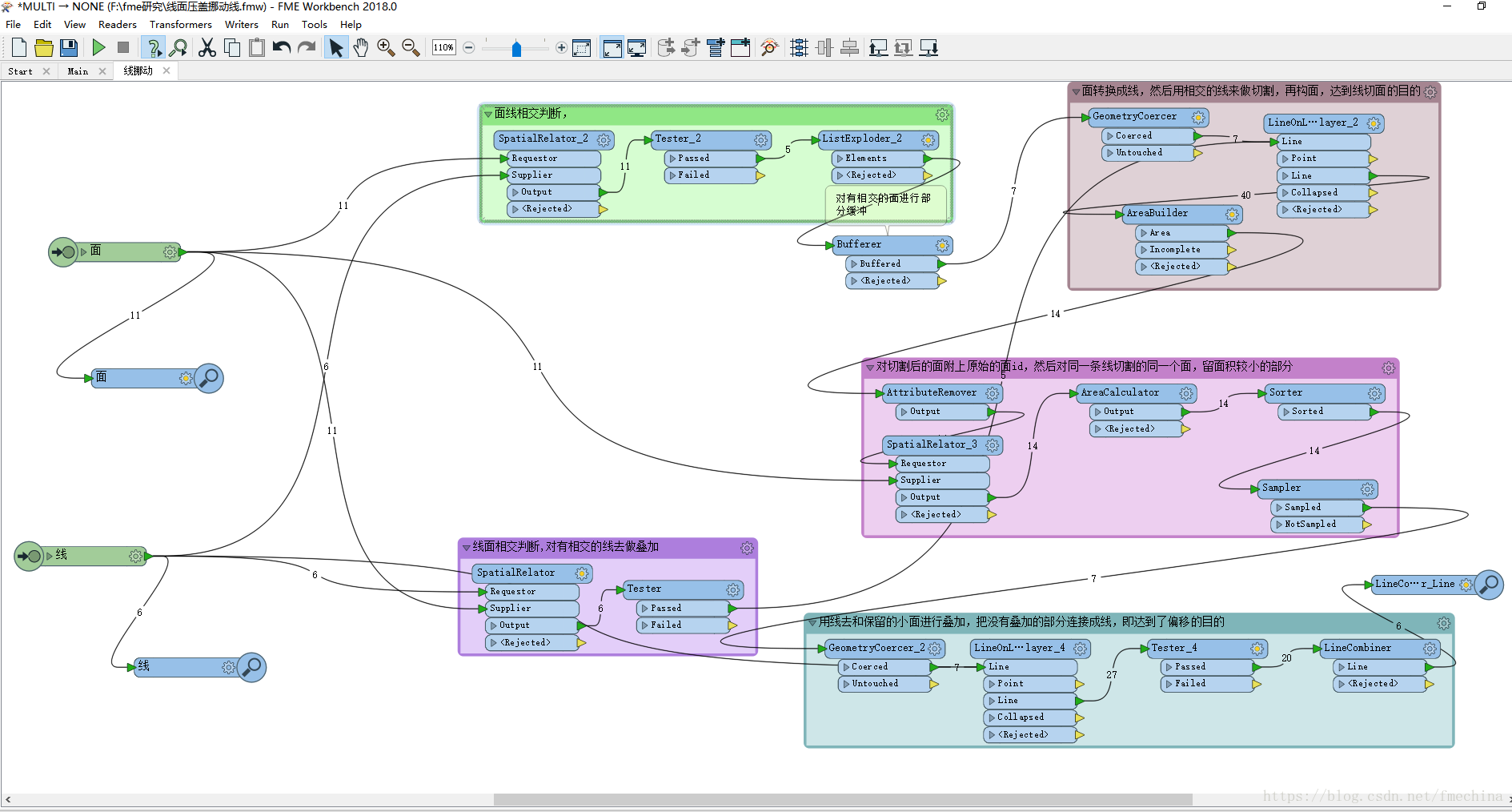This screenshot has height=812, width=1512.
Task: Open a workspace with the folder icon
Action: [x=44, y=48]
